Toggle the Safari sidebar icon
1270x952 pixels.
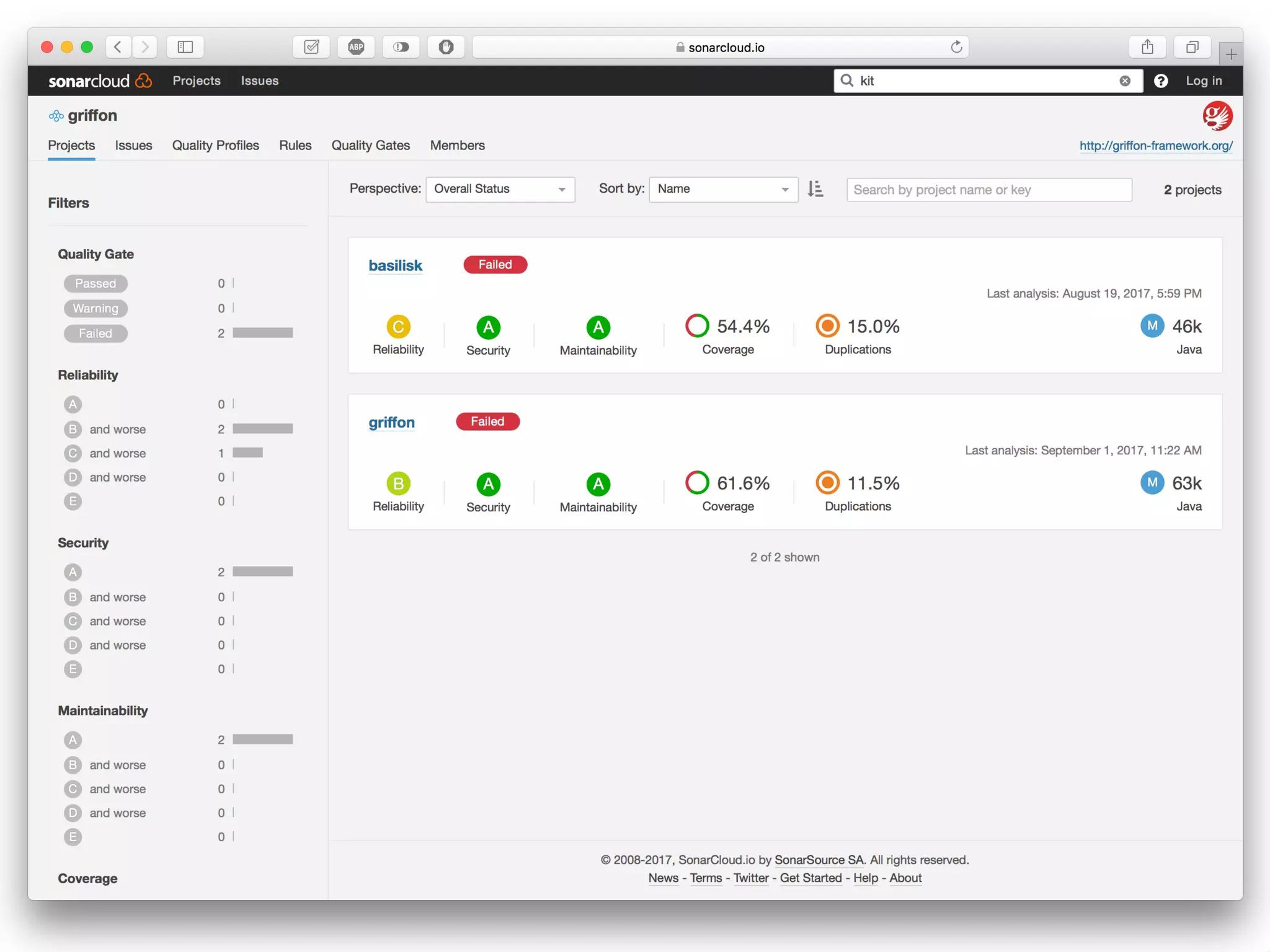point(185,47)
